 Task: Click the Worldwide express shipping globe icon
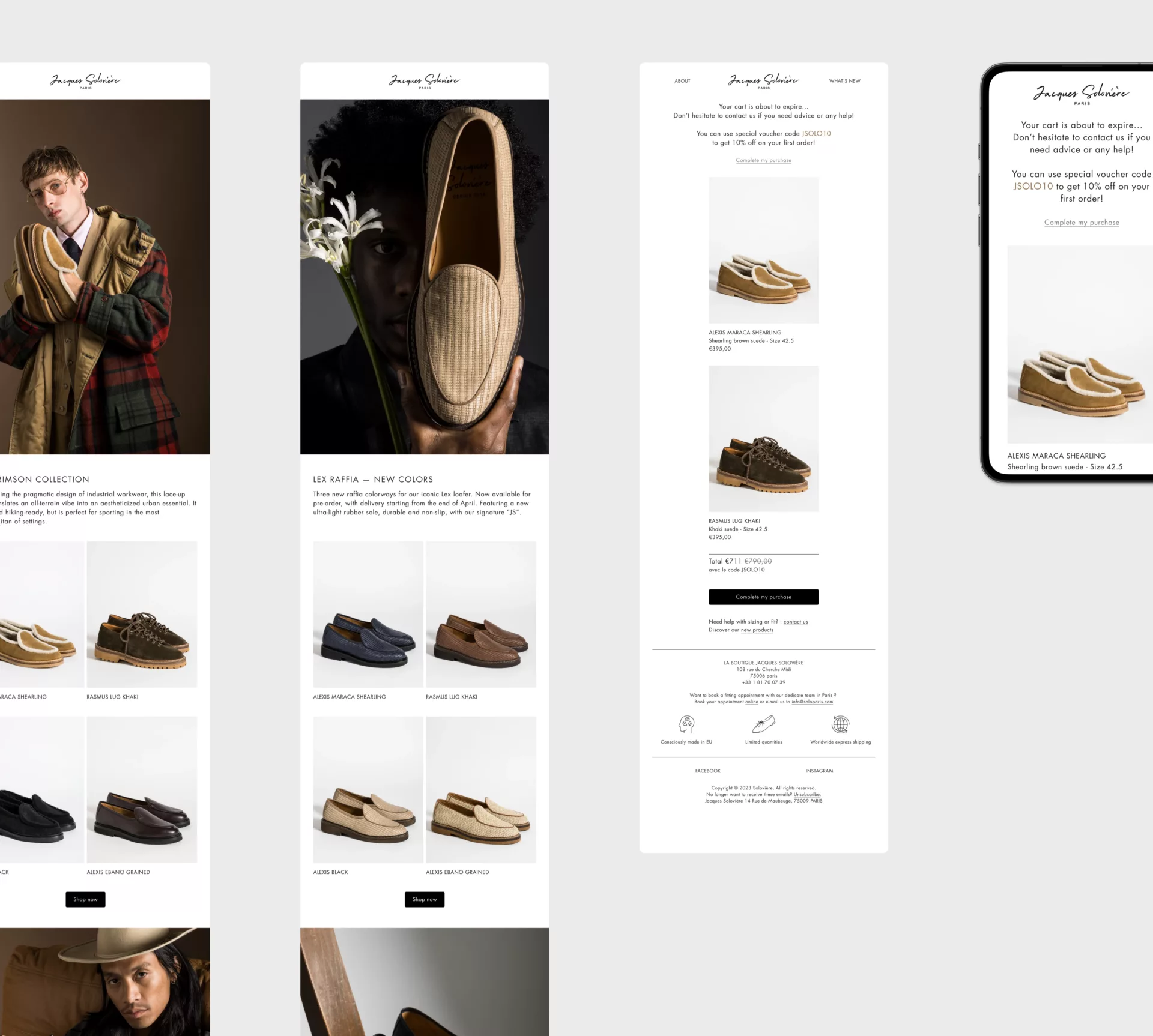(840, 724)
